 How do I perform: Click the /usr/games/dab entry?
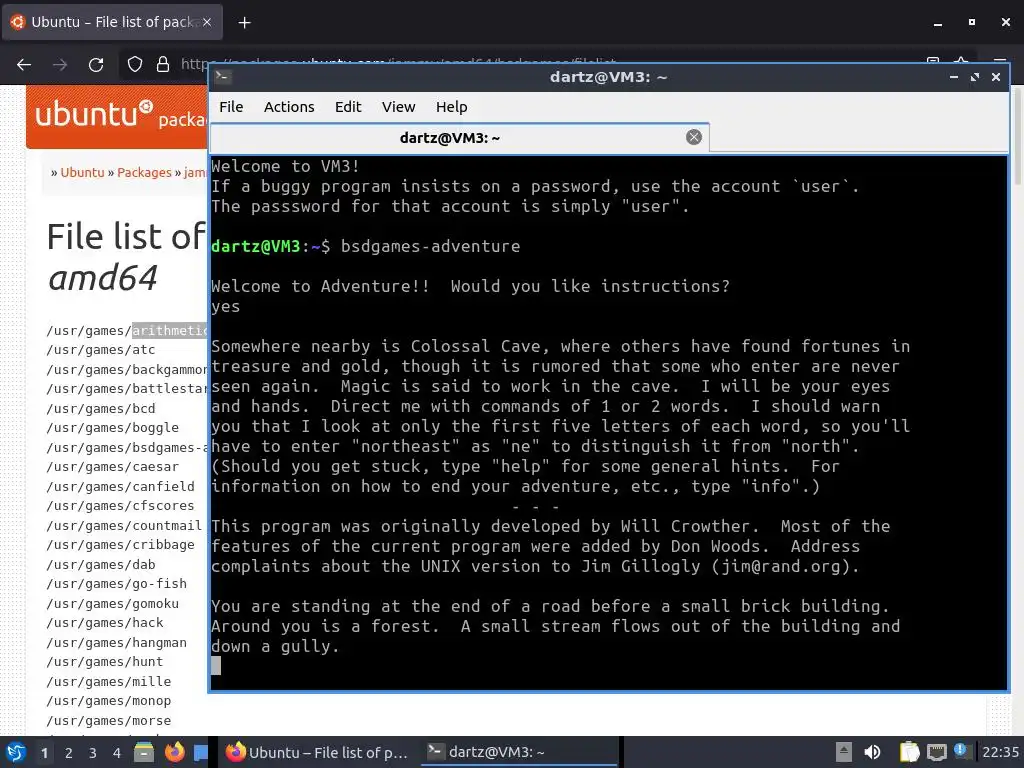point(101,564)
